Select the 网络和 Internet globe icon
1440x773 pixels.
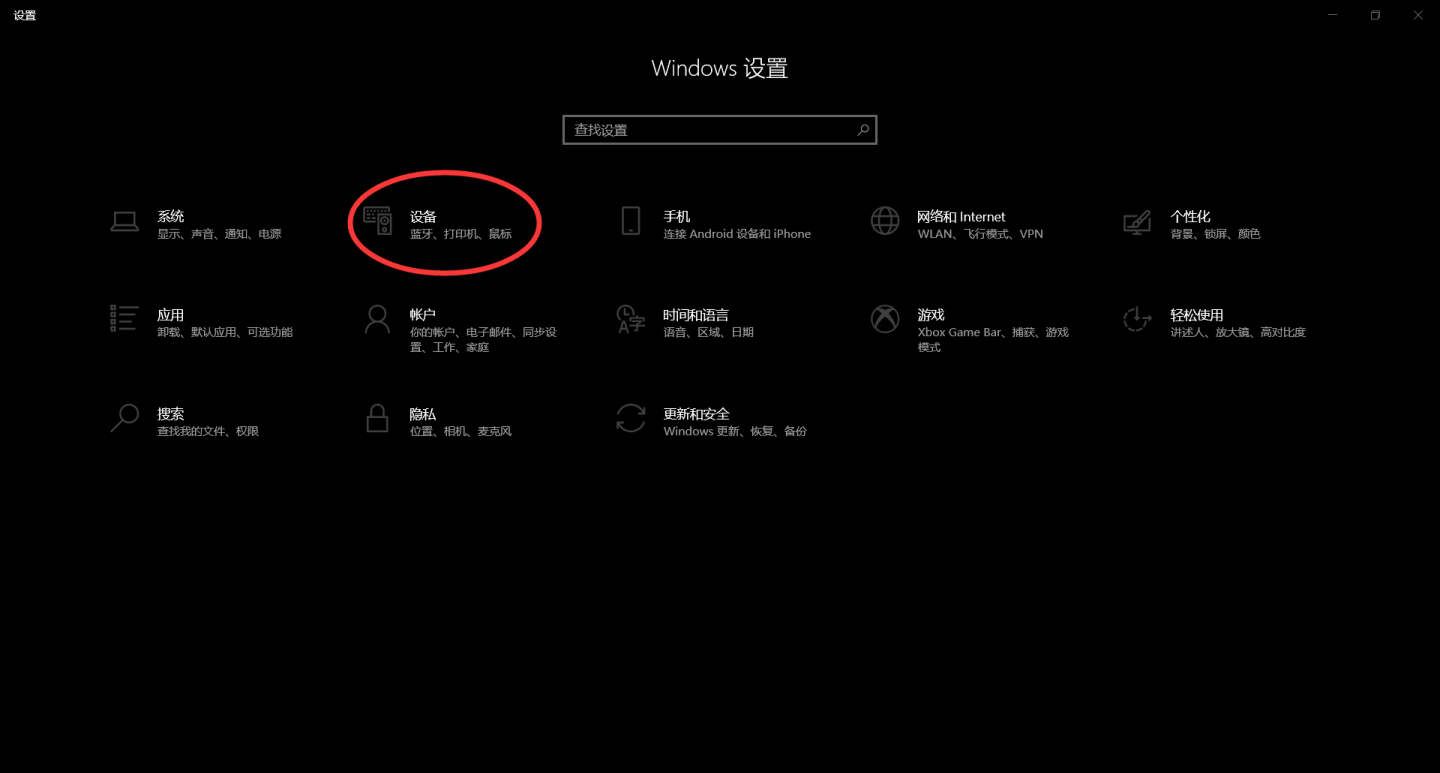[x=884, y=221]
